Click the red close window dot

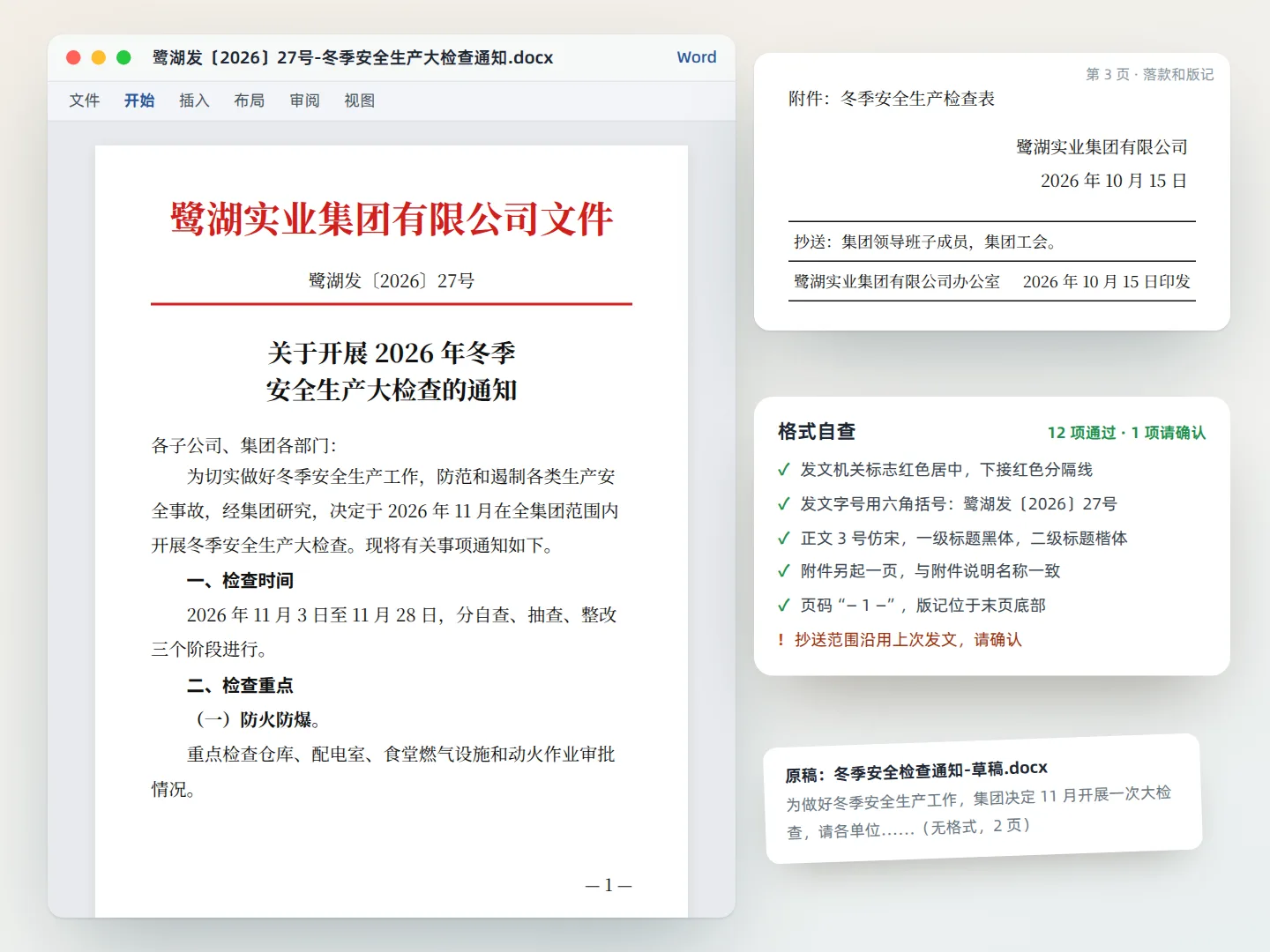[x=74, y=57]
